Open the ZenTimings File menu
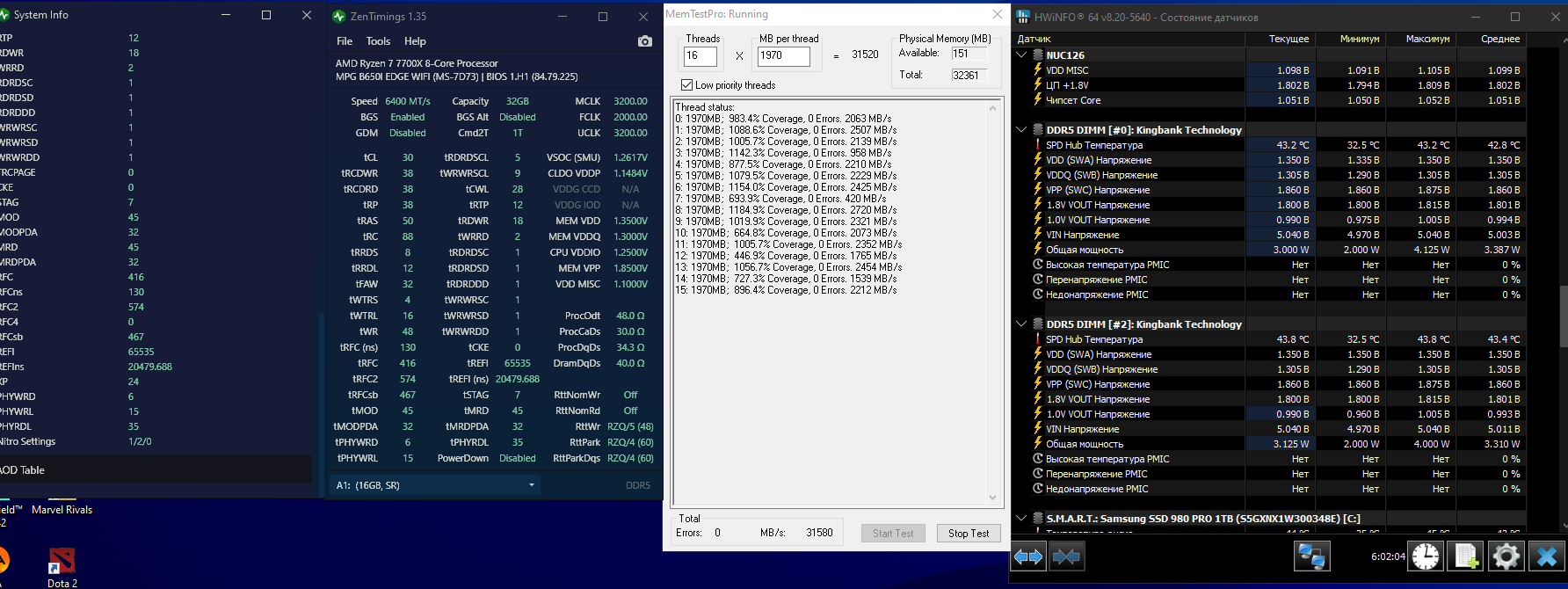The width and height of the screenshot is (1568, 589). coord(345,41)
